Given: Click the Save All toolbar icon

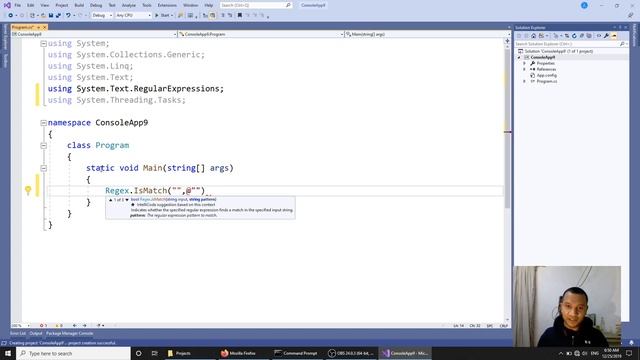Looking at the screenshot, I should (x=58, y=16).
